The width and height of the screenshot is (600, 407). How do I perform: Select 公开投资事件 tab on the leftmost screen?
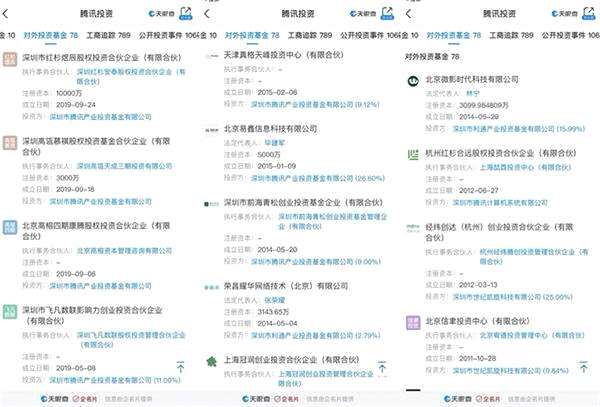point(167,36)
